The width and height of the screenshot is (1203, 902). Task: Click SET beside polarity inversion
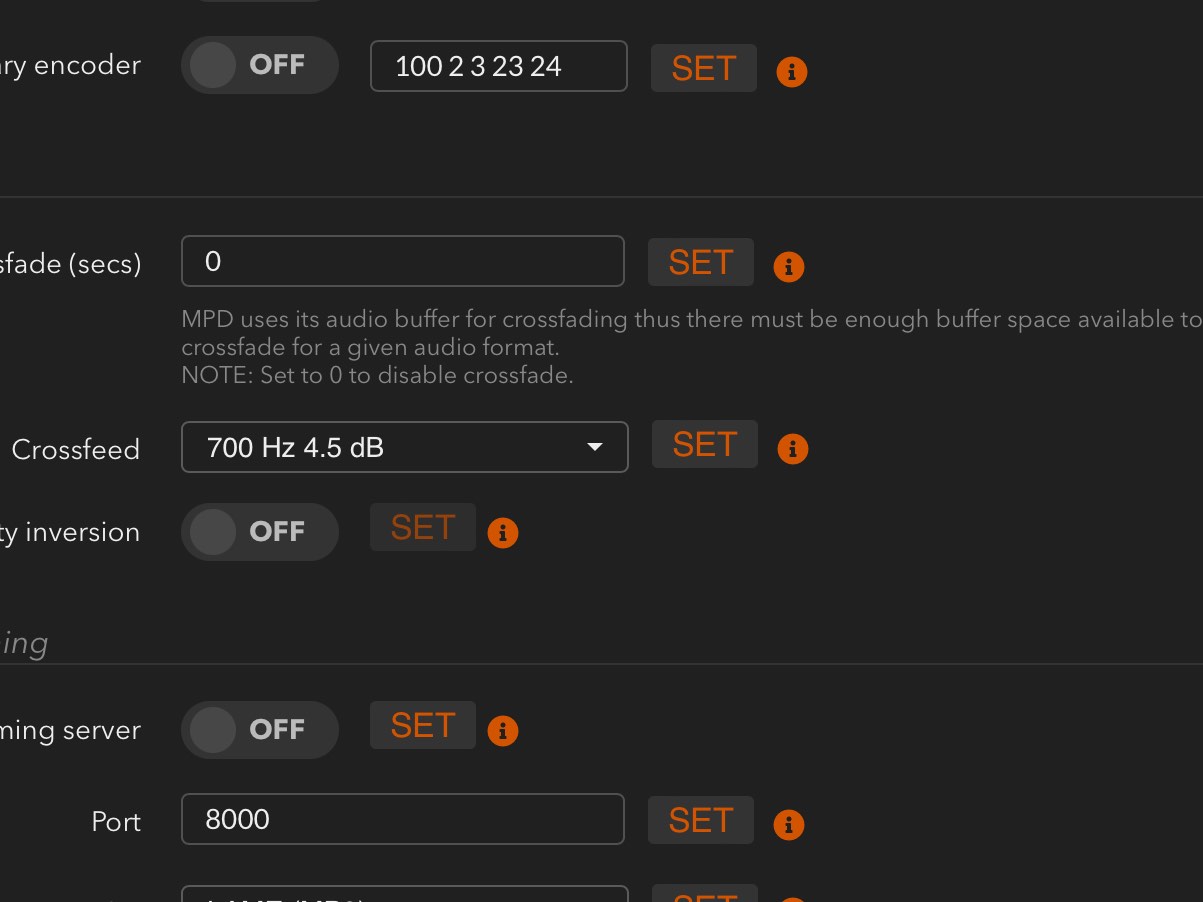coord(423,527)
